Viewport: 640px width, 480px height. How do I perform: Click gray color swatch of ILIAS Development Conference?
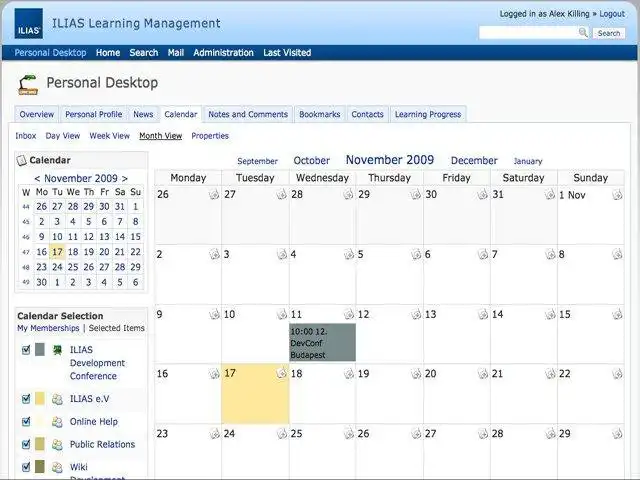[x=40, y=350]
